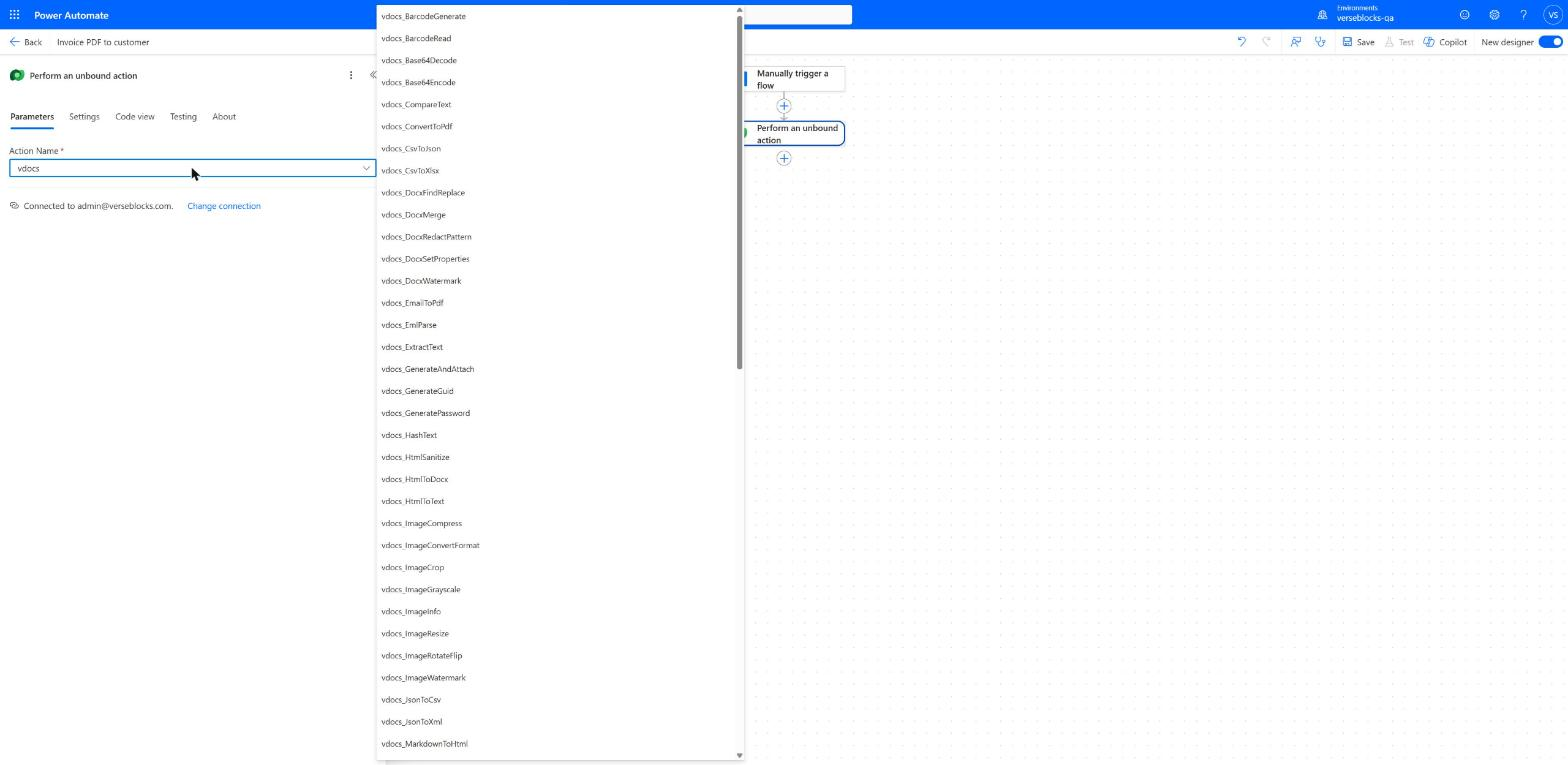This screenshot has width=1568, height=765.
Task: Choose vdocs_ImageWatermark from list
Action: pyautogui.click(x=556, y=677)
